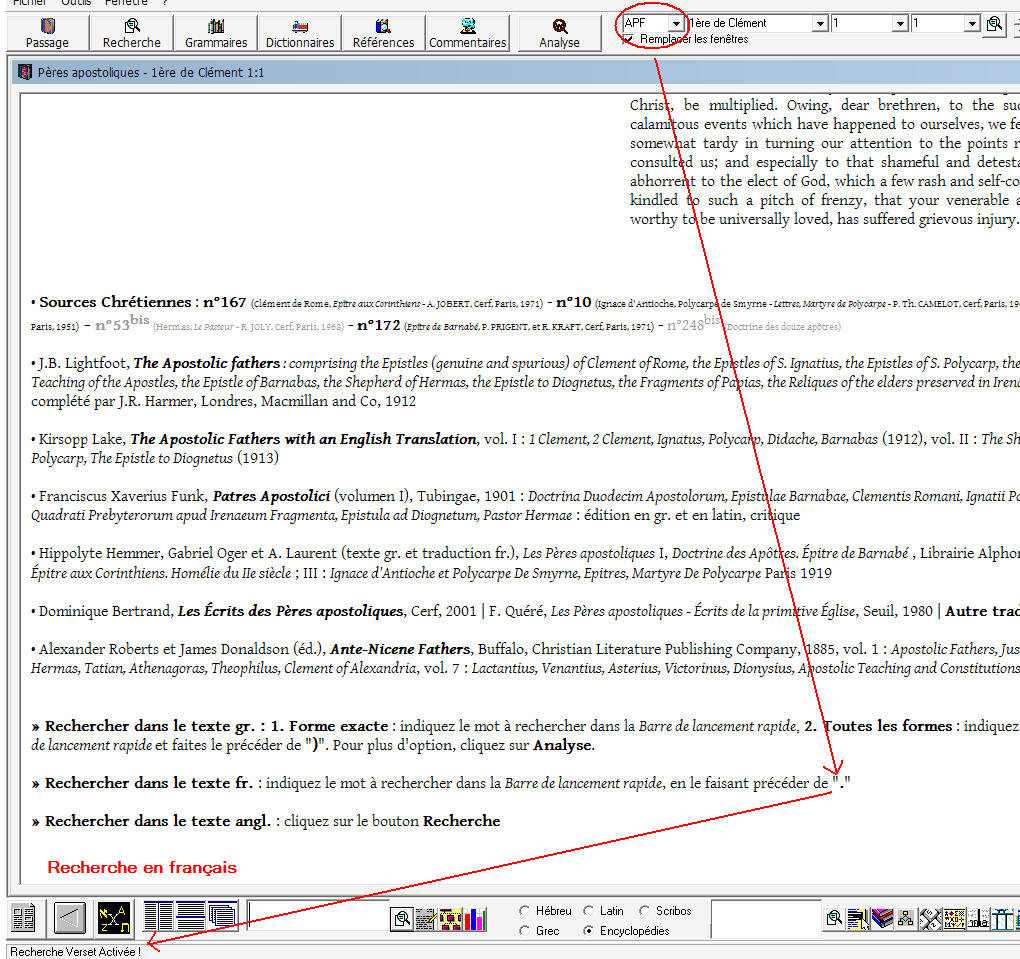Click the 'Sources Chrétiennes' heading text
Screen dimensions: 1020x959
click(115, 303)
